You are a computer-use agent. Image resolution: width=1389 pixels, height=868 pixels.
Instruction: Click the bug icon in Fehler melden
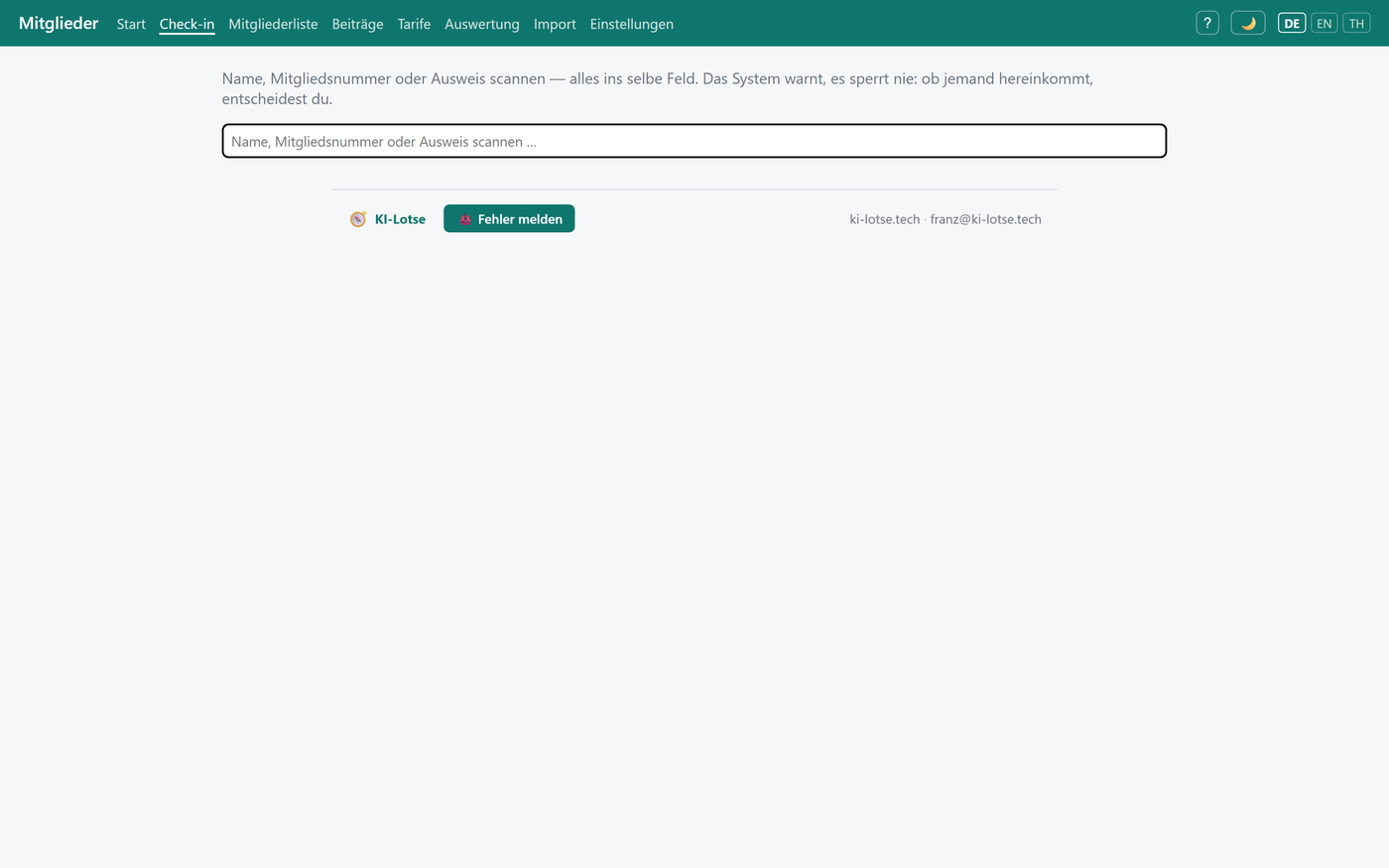pos(465,219)
